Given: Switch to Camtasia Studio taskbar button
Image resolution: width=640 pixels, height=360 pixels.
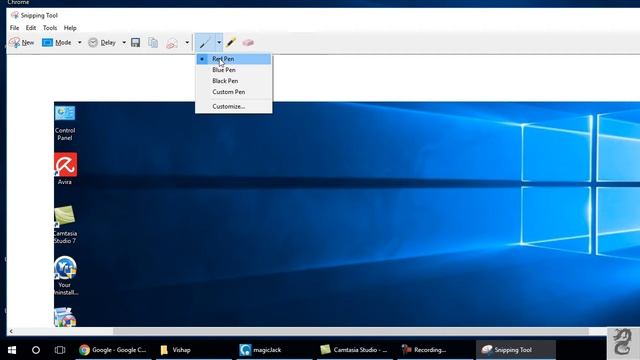Looking at the screenshot, I should click(354, 350).
